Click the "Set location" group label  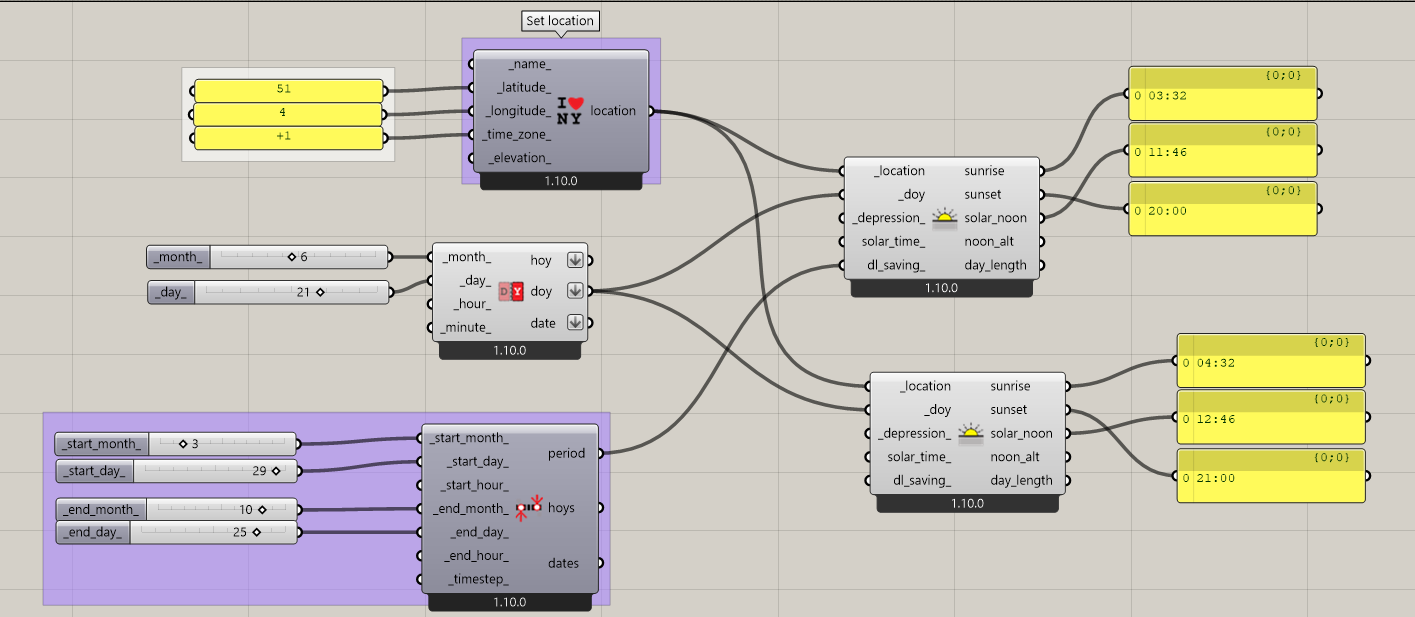[560, 20]
